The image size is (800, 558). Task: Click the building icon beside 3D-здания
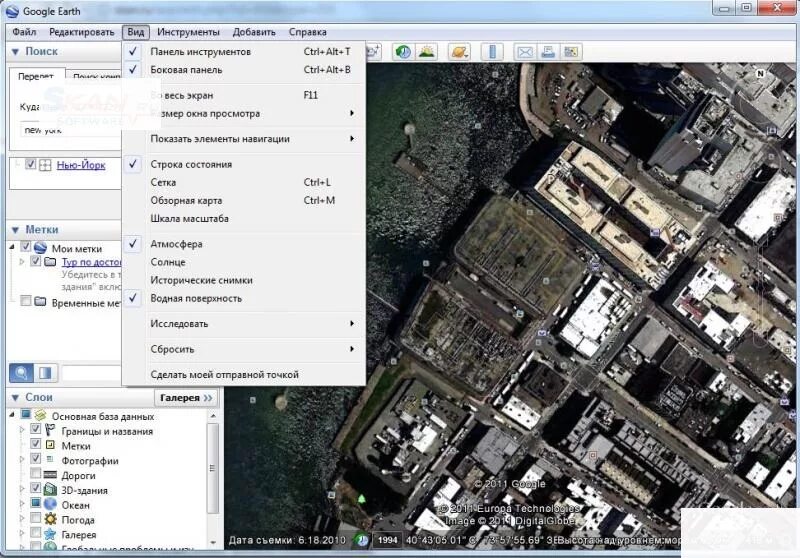pos(50,490)
